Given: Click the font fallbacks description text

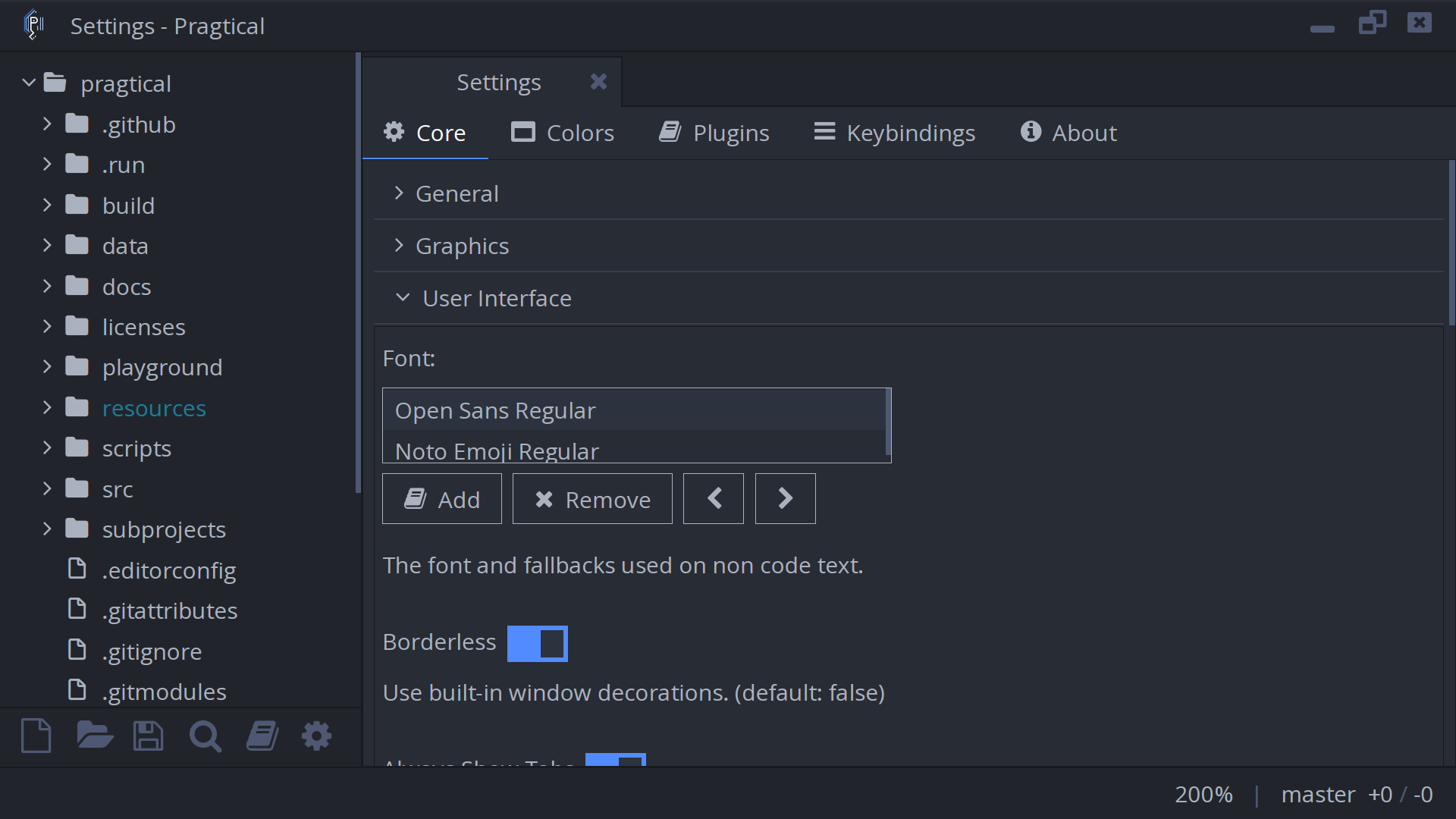Looking at the screenshot, I should pyautogui.click(x=623, y=566).
